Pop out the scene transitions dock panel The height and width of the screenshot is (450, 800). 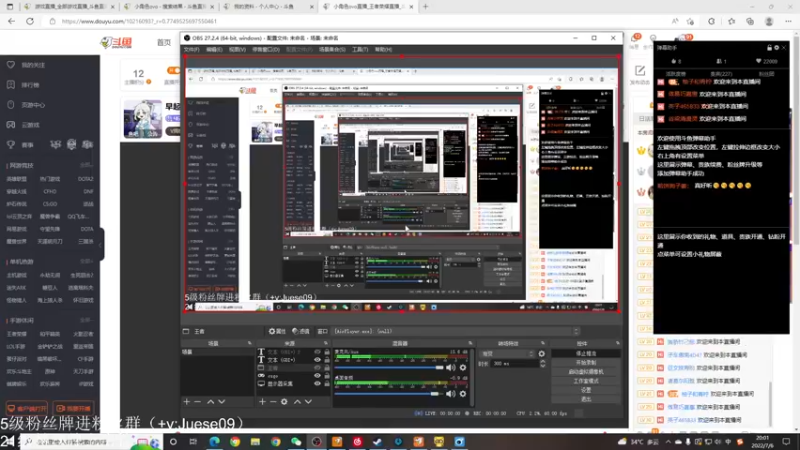(542, 343)
